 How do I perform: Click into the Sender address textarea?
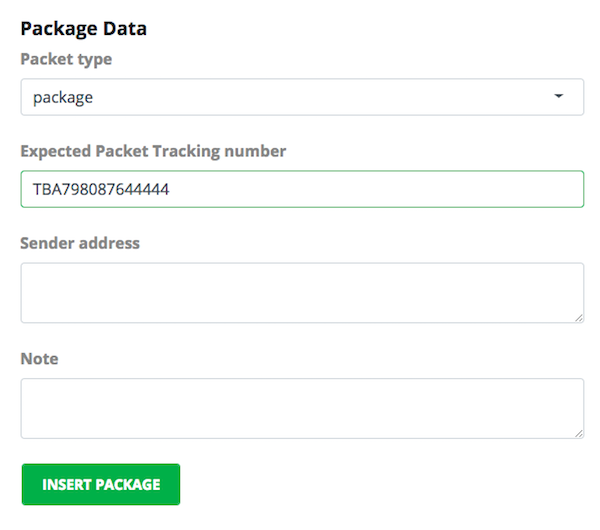(x=302, y=293)
